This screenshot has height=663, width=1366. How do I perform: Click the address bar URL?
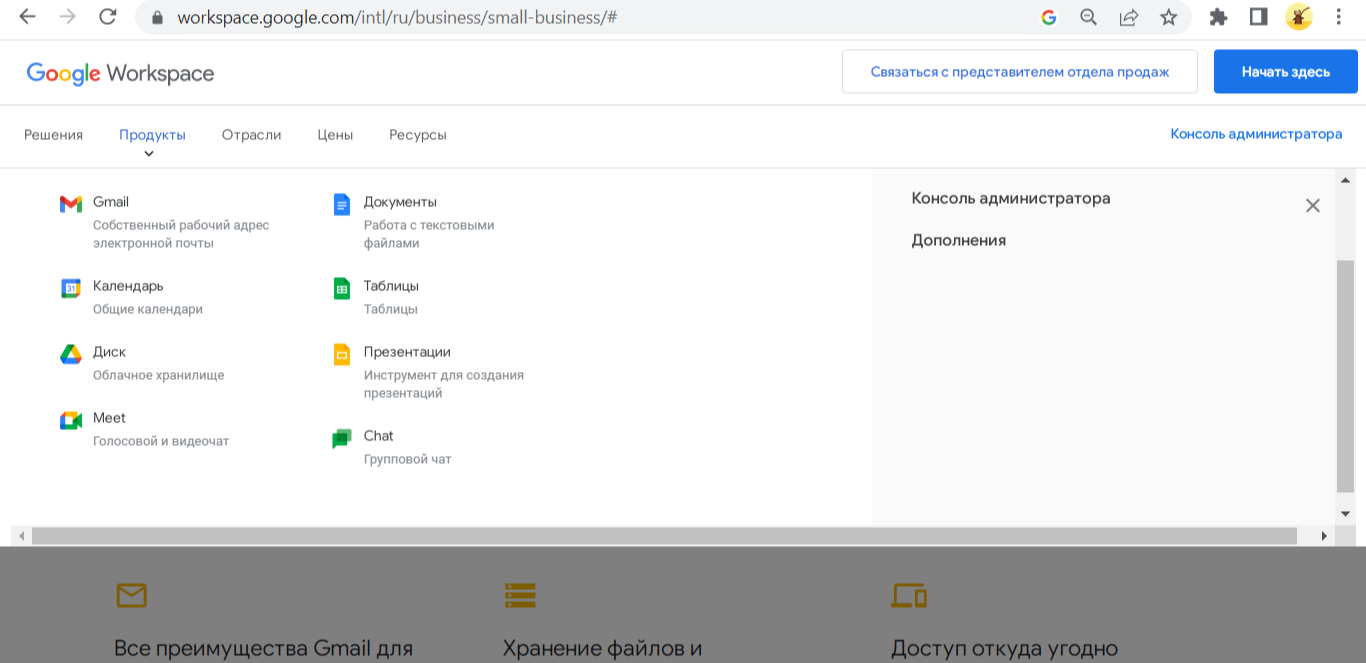[397, 17]
